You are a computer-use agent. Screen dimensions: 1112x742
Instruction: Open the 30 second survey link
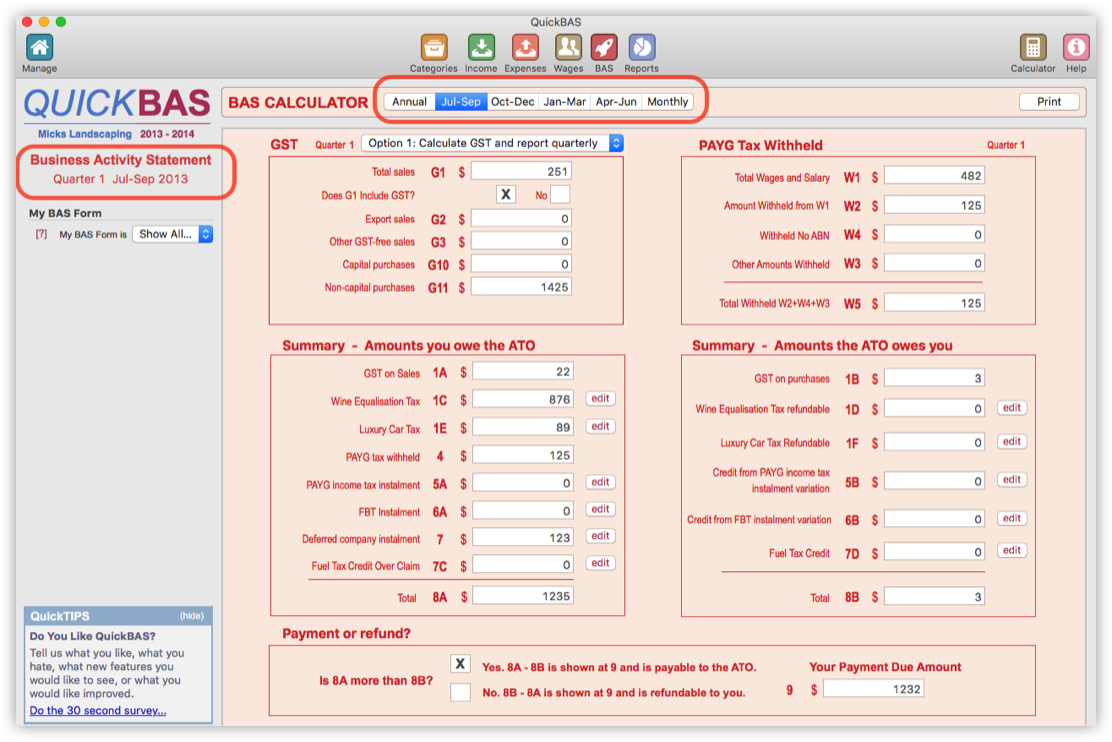(98, 711)
